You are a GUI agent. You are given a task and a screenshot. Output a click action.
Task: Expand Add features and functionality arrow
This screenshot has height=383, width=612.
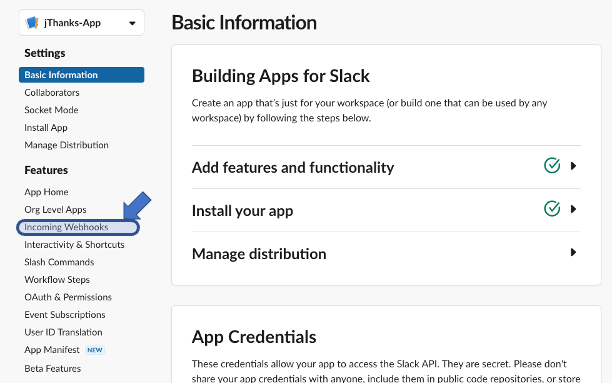pyautogui.click(x=573, y=166)
